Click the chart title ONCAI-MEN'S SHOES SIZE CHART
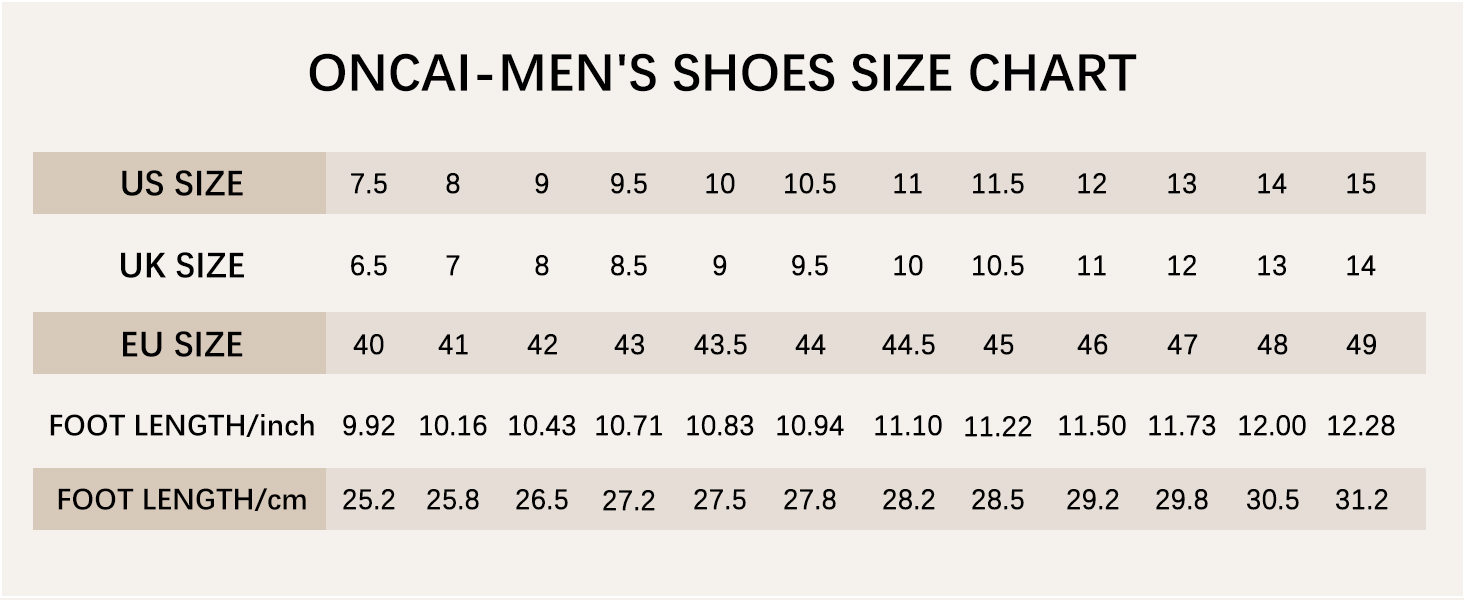Image resolution: width=1464 pixels, height=600 pixels. click(x=721, y=74)
